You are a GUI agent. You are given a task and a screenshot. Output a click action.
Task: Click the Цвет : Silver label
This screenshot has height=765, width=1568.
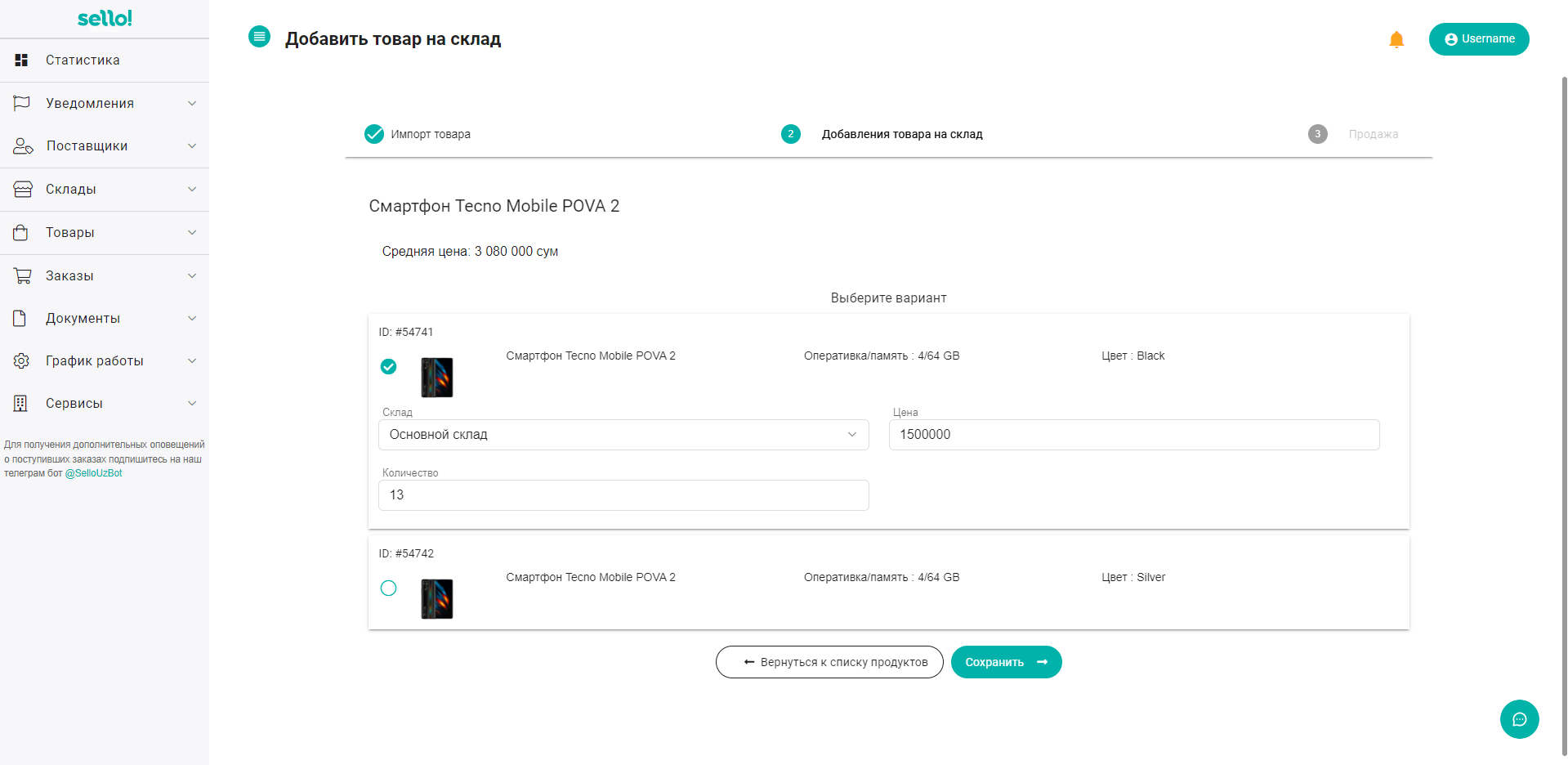pos(1133,577)
